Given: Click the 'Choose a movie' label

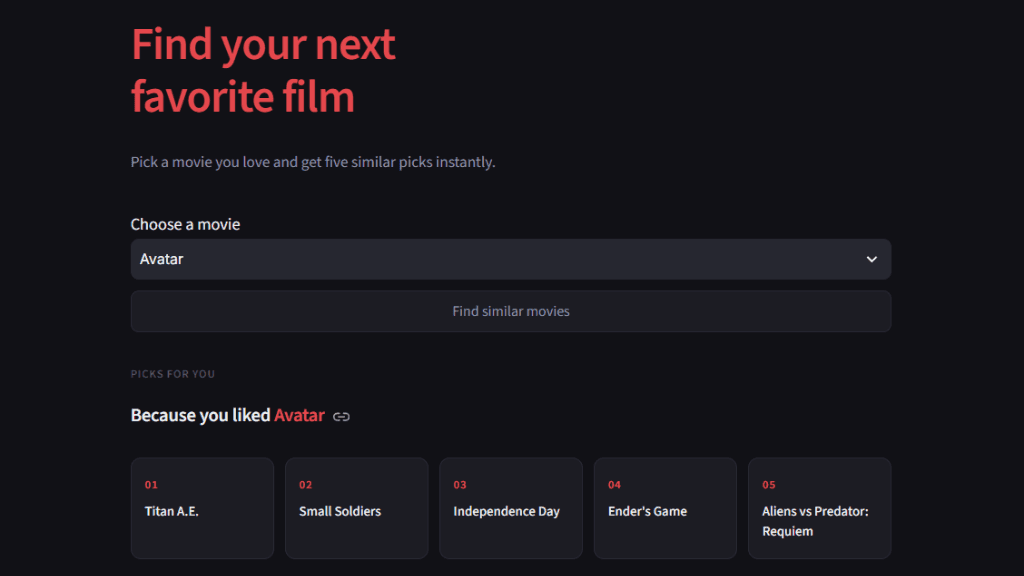Looking at the screenshot, I should tap(185, 224).
